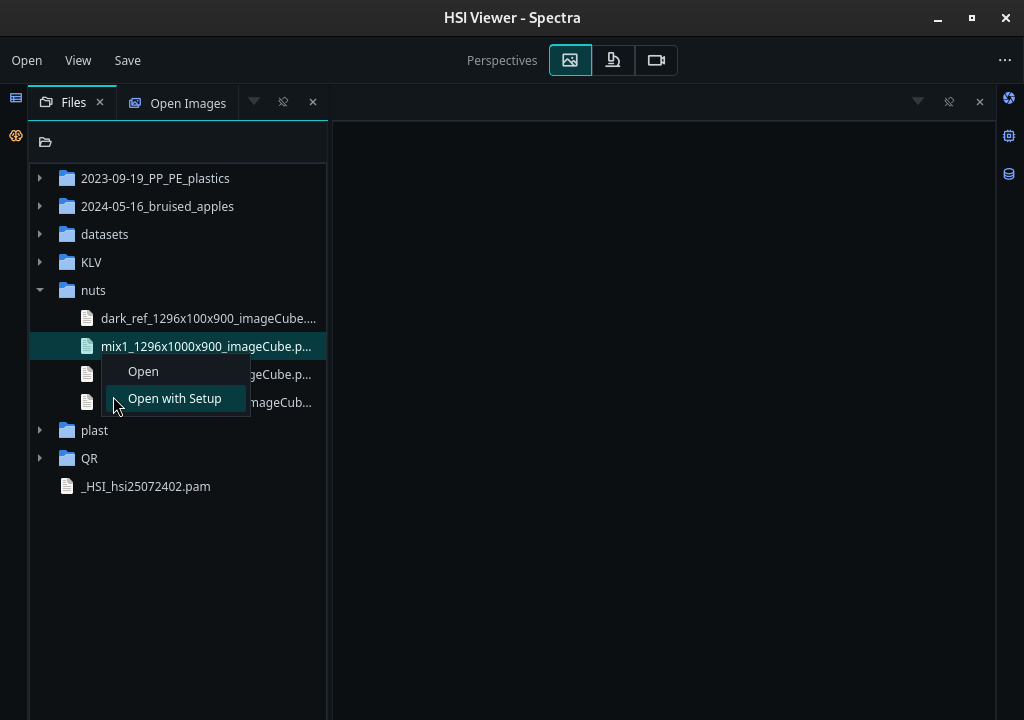
Task: Open the left panel dropdown arrow
Action: click(254, 101)
